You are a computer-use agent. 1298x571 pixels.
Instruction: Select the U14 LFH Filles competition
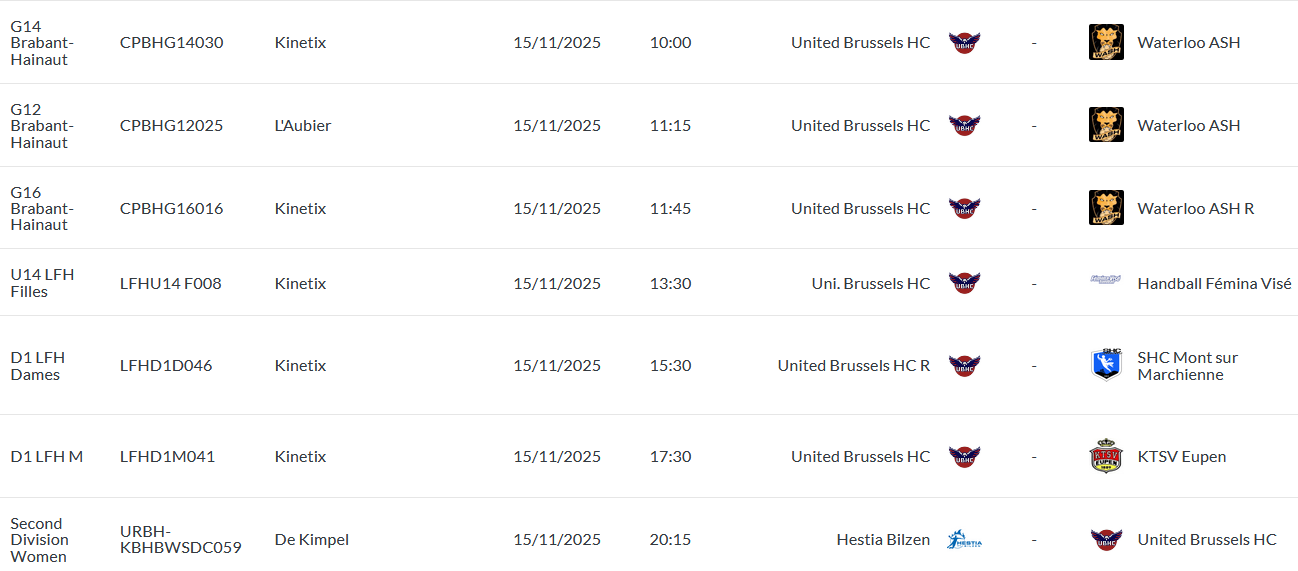pyautogui.click(x=42, y=283)
